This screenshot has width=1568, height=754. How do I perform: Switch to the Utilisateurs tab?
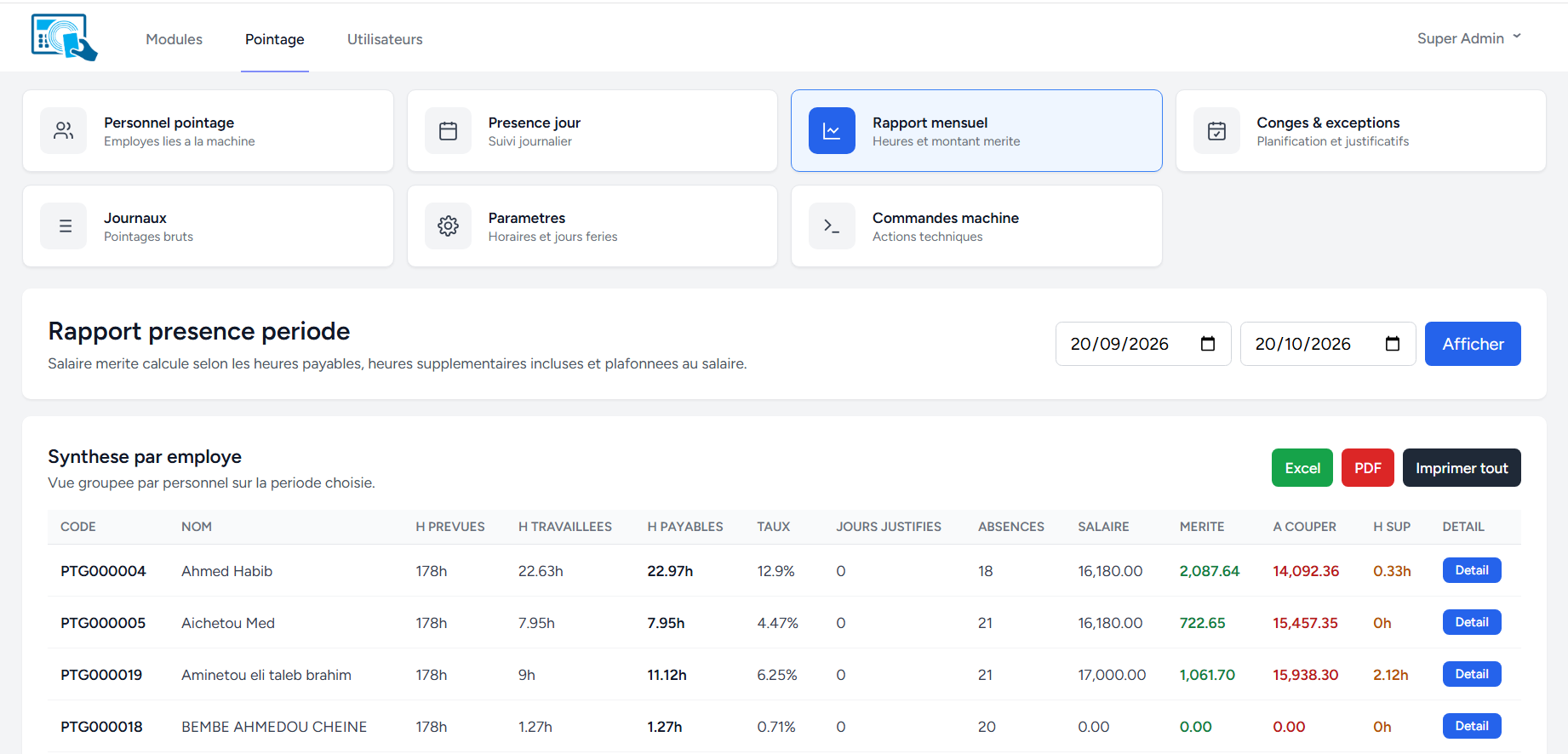coord(385,39)
